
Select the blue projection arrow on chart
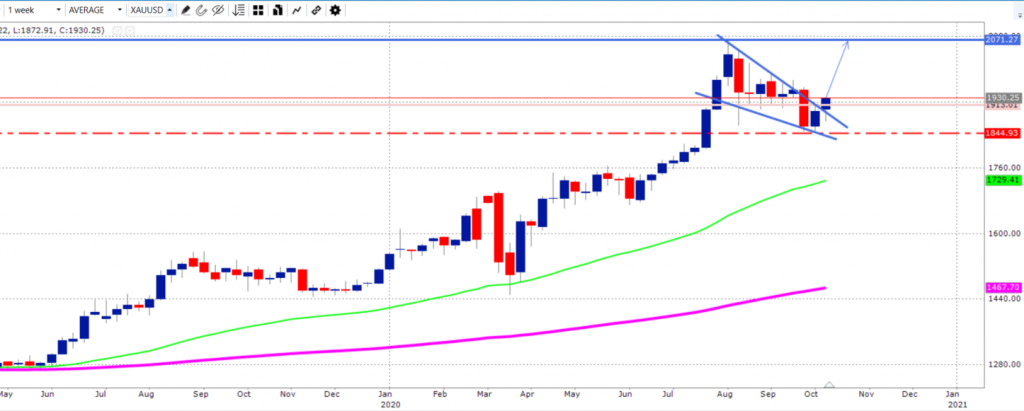(x=839, y=68)
